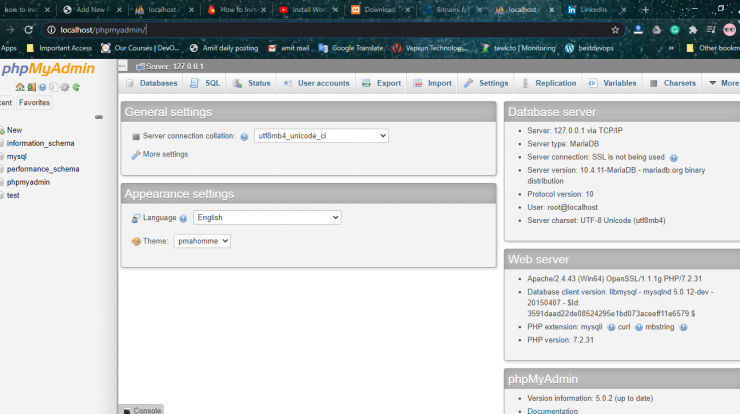Click the Favorites button in sidebar
Viewport: 740px width, 414px height.
[34, 102]
